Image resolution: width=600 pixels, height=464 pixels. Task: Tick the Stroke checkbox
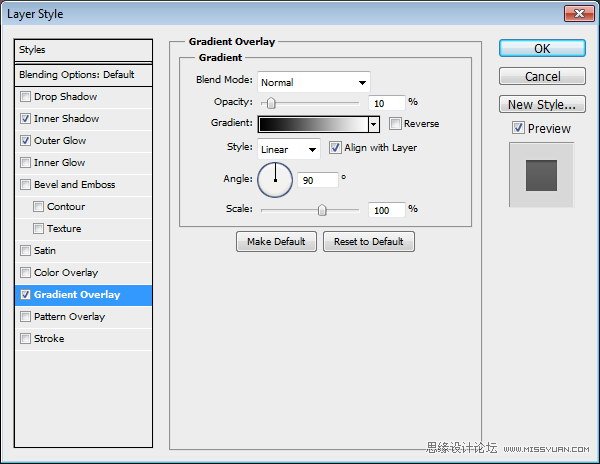[x=25, y=339]
